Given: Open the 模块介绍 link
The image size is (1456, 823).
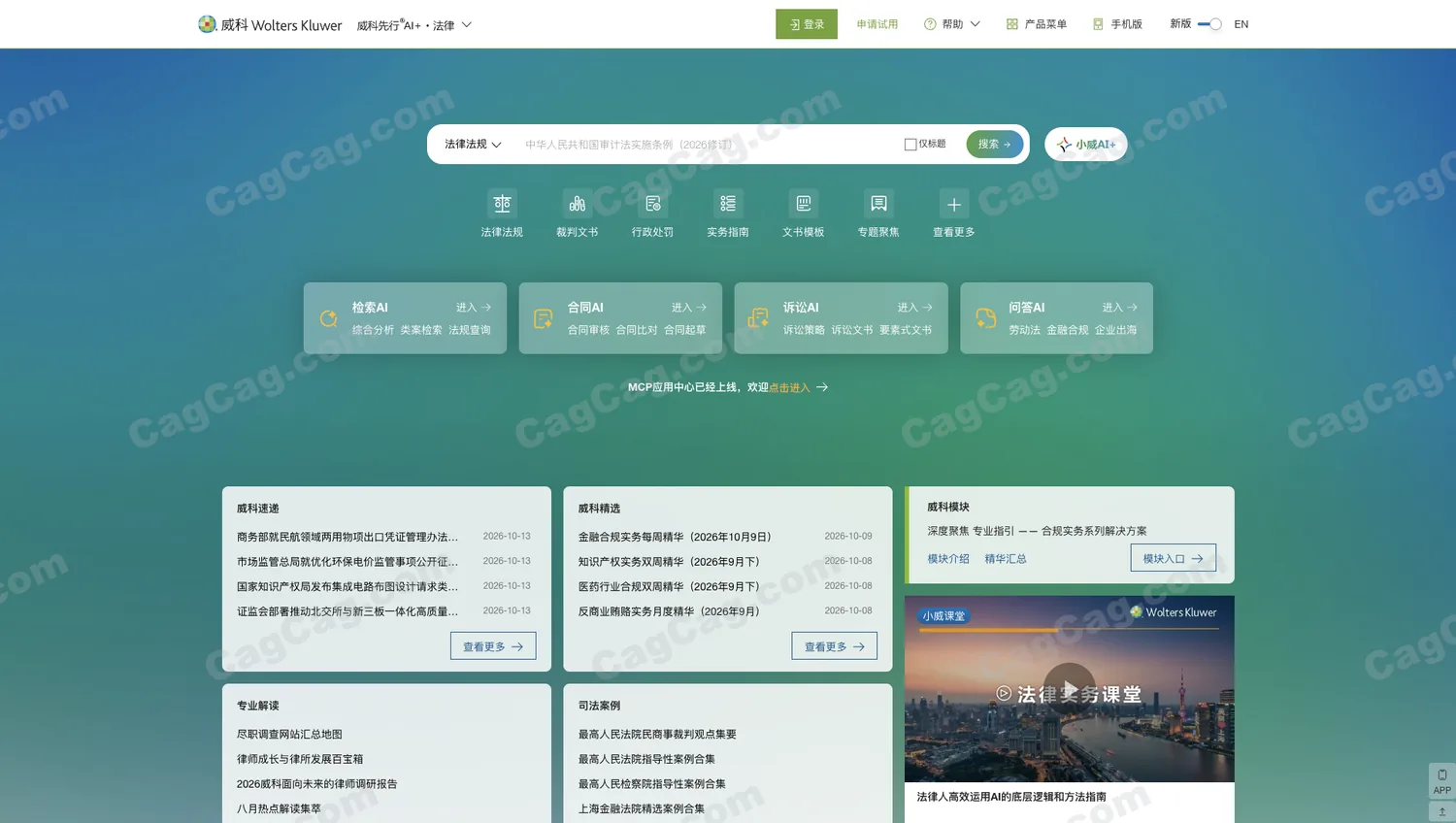Looking at the screenshot, I should pos(948,559).
